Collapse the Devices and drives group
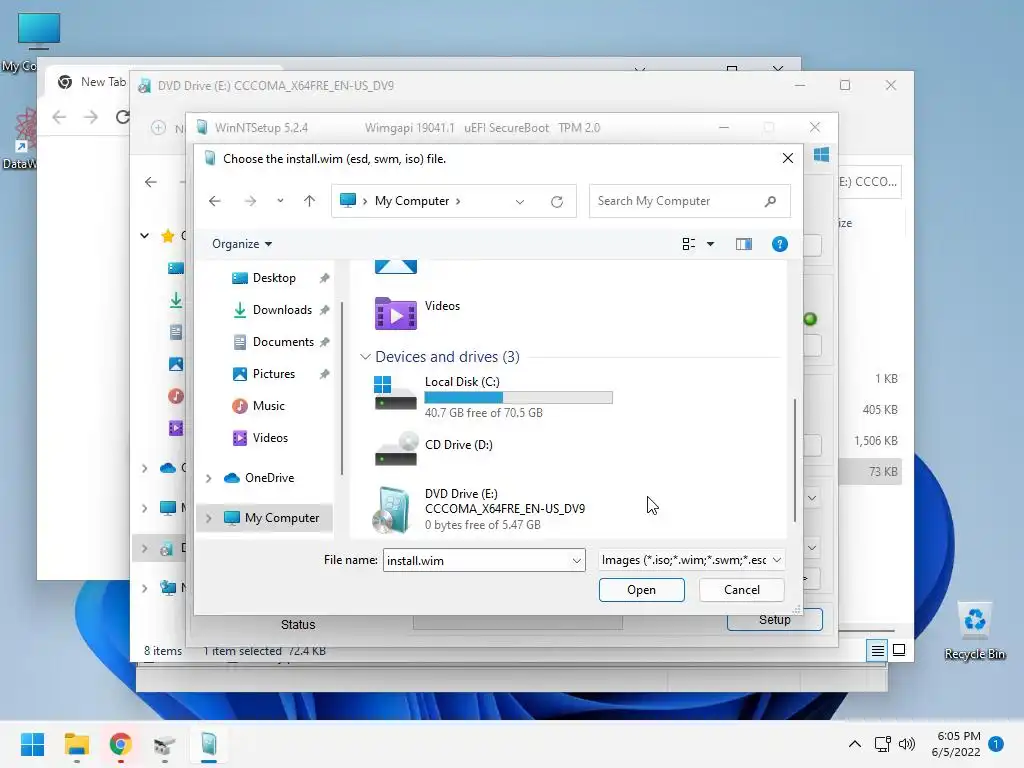The image size is (1024, 768). tap(365, 357)
